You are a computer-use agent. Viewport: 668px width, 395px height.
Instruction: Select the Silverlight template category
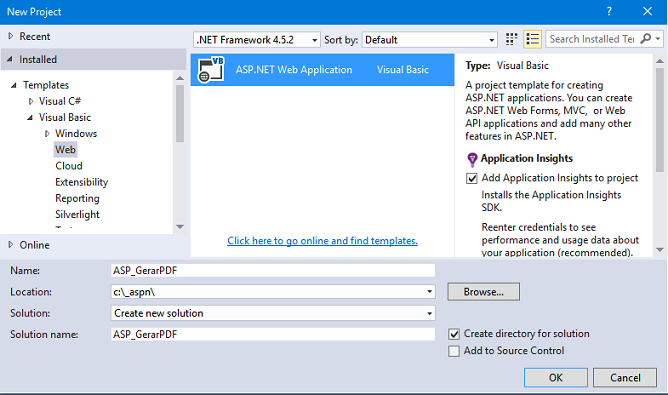(77, 214)
